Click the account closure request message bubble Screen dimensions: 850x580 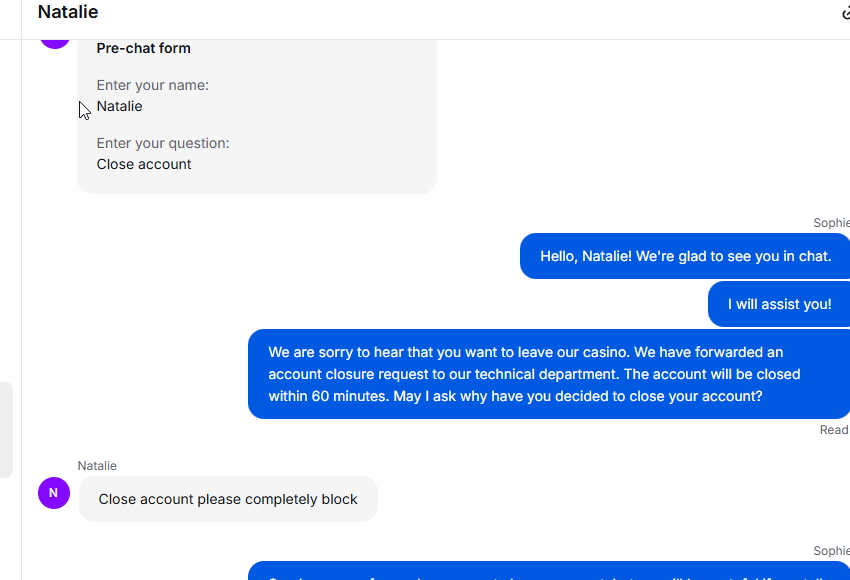point(549,374)
